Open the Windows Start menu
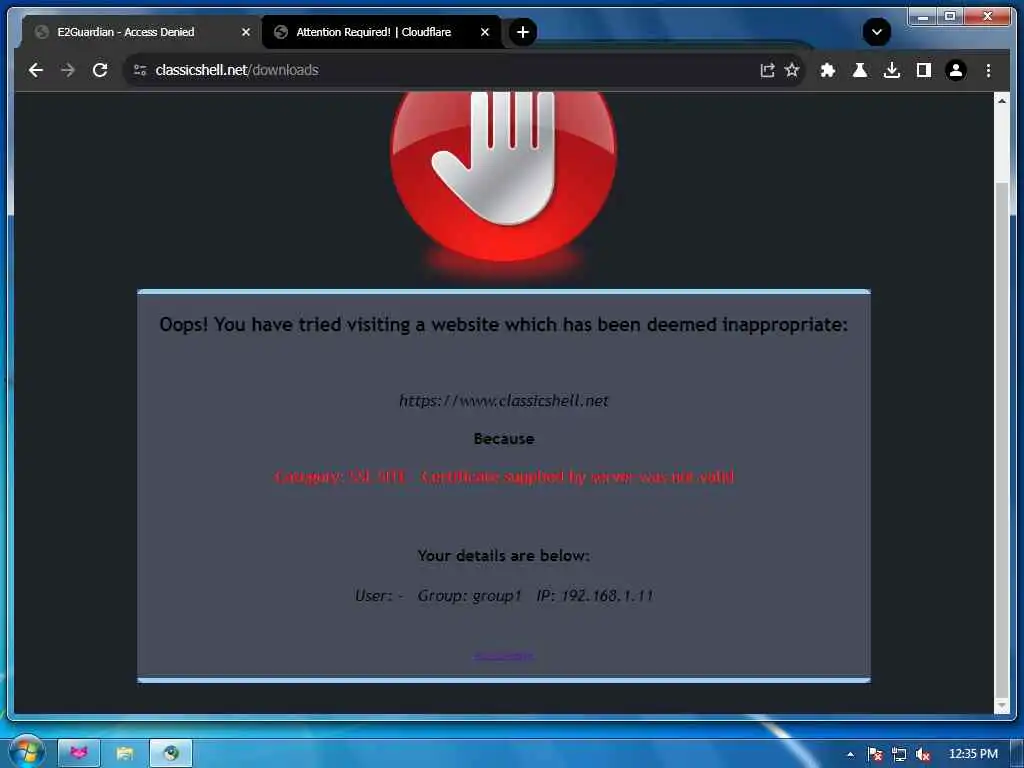Image resolution: width=1024 pixels, height=768 pixels. tap(26, 752)
